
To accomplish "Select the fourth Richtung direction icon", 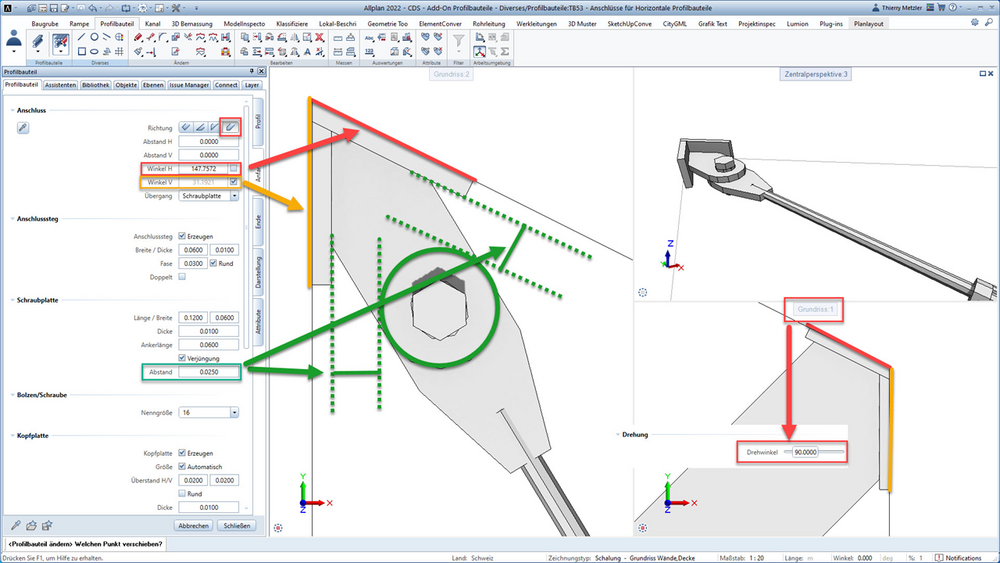I will (230, 128).
